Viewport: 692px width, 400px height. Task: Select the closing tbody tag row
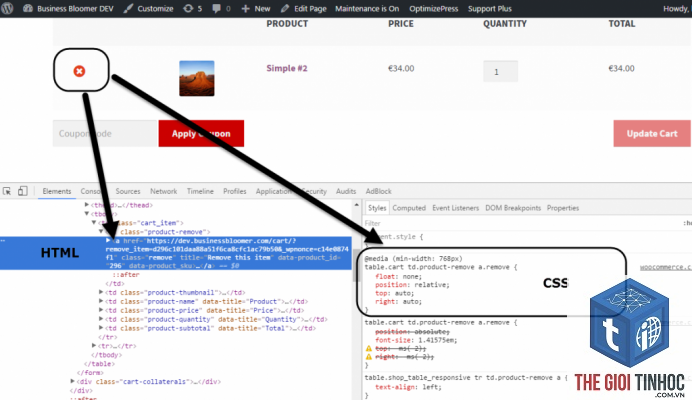(x=106, y=355)
